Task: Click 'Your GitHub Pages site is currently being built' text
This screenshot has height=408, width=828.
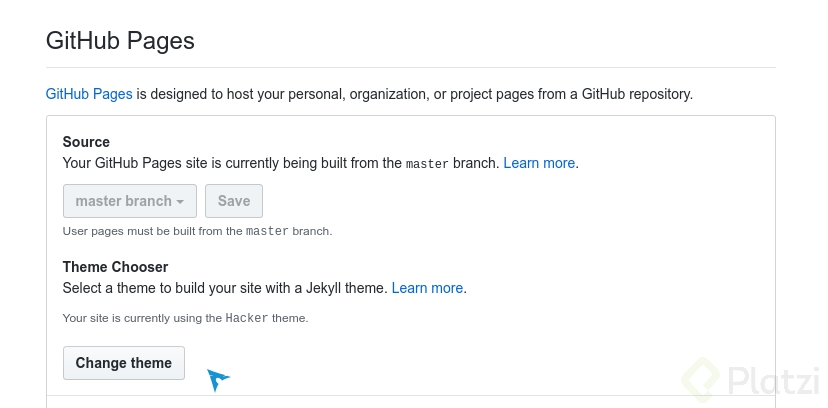Action: tap(280, 163)
